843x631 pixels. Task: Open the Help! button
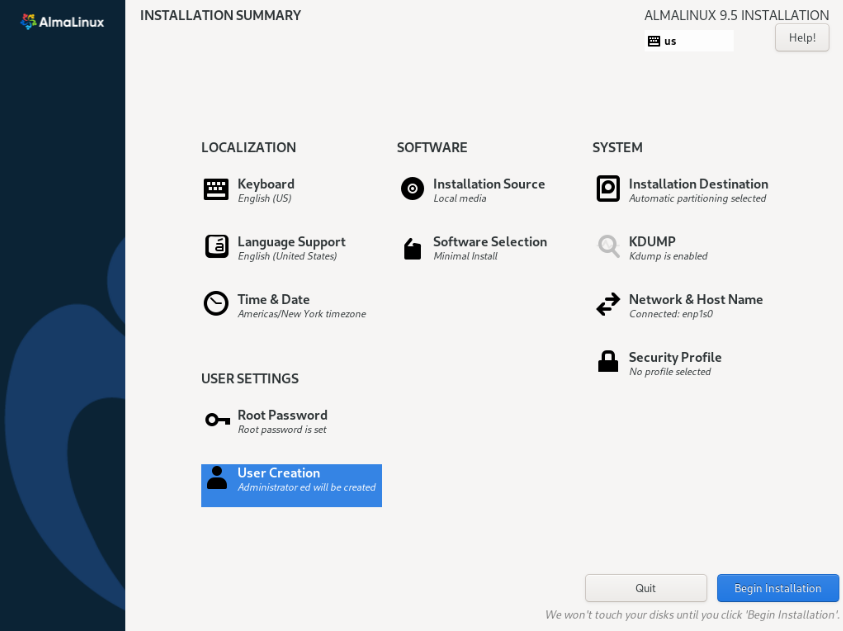[x=802, y=38]
